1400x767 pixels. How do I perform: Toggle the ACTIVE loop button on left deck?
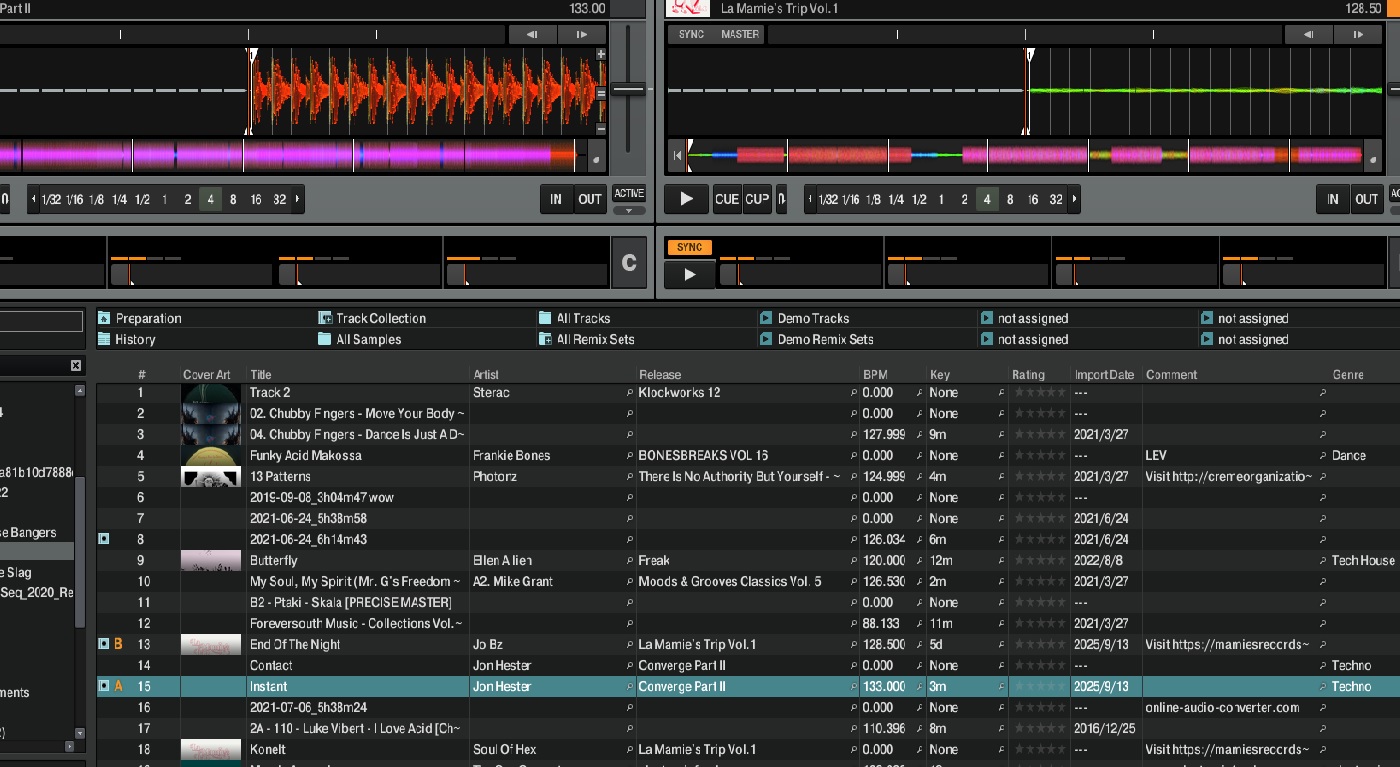(629, 193)
